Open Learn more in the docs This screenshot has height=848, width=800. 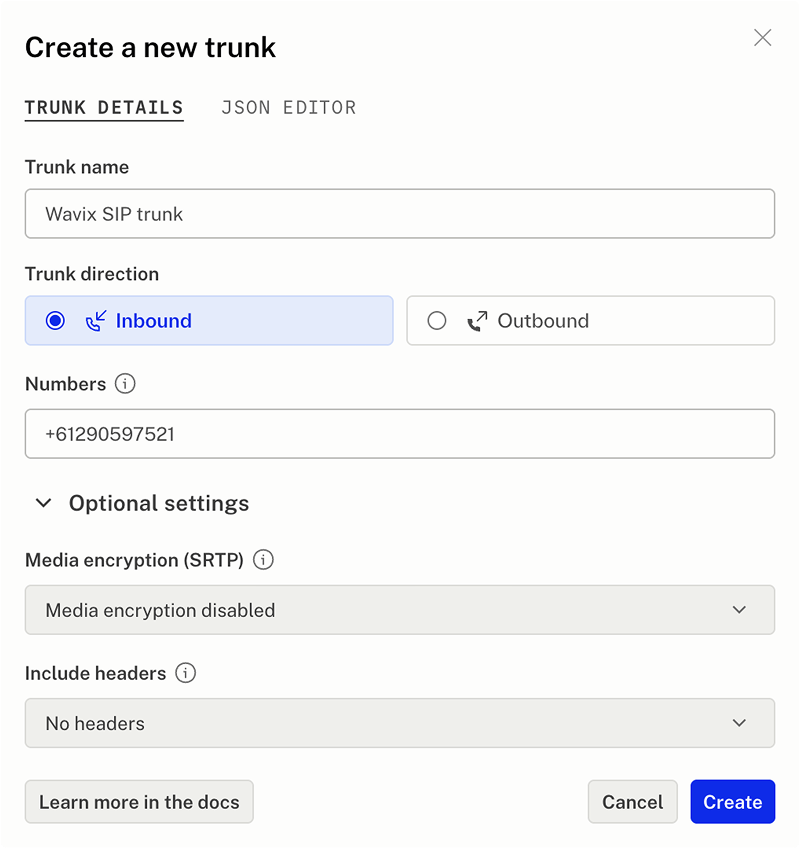pyautogui.click(x=139, y=802)
